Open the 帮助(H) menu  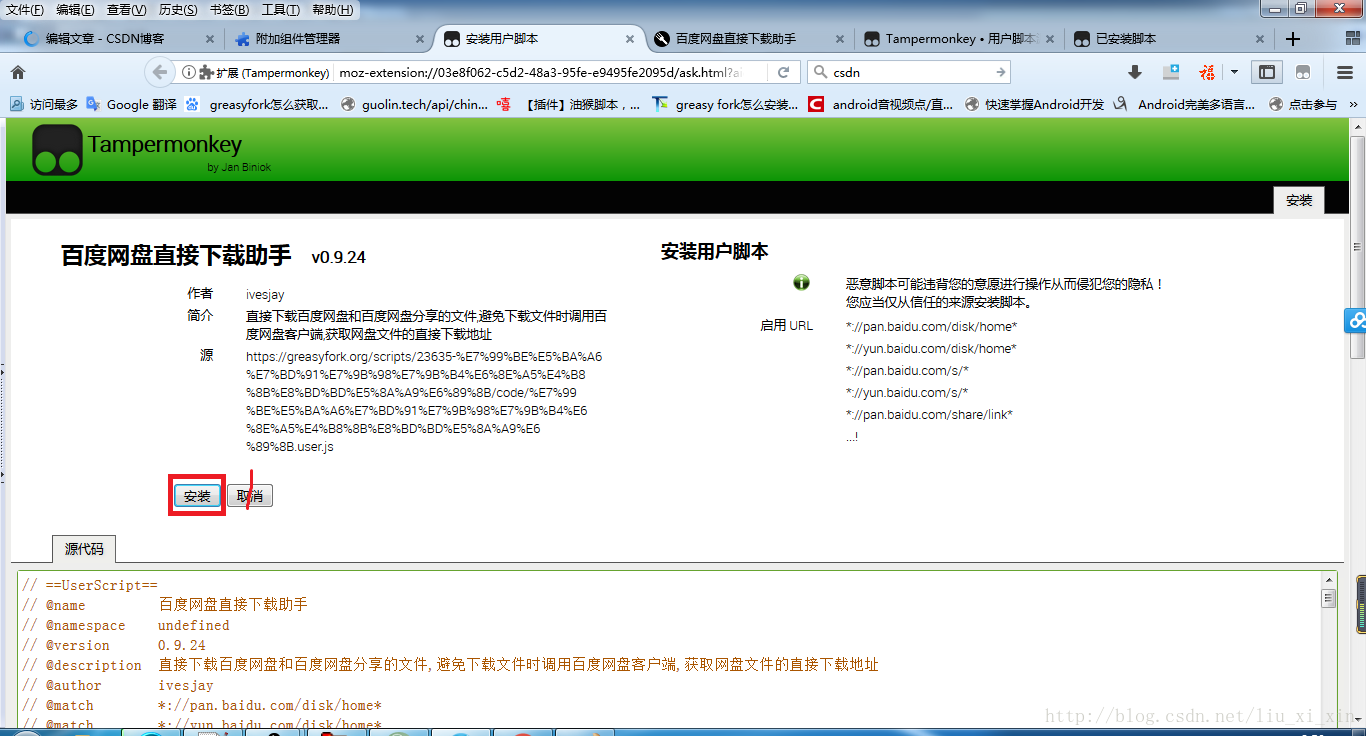pos(332,10)
